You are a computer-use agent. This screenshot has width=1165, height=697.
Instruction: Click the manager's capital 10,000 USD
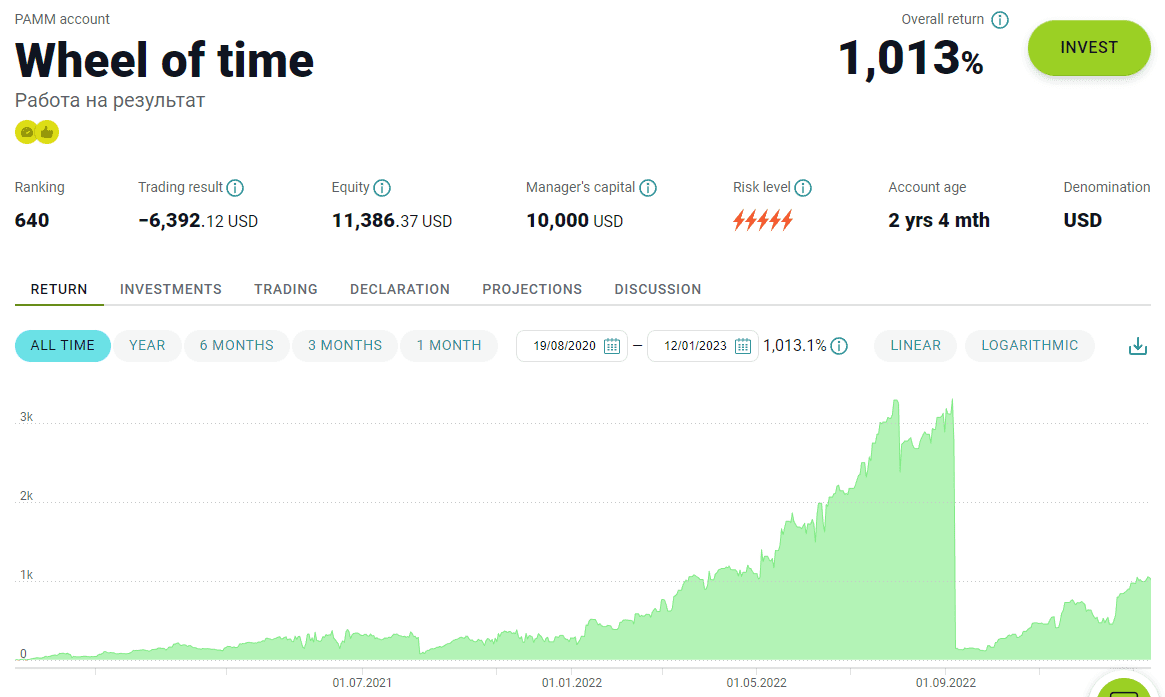[574, 221]
